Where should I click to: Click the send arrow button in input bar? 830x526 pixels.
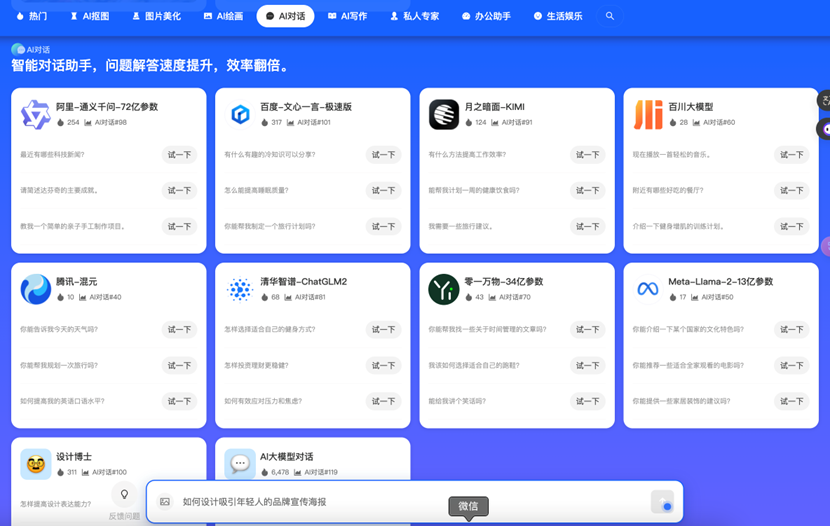(x=662, y=502)
